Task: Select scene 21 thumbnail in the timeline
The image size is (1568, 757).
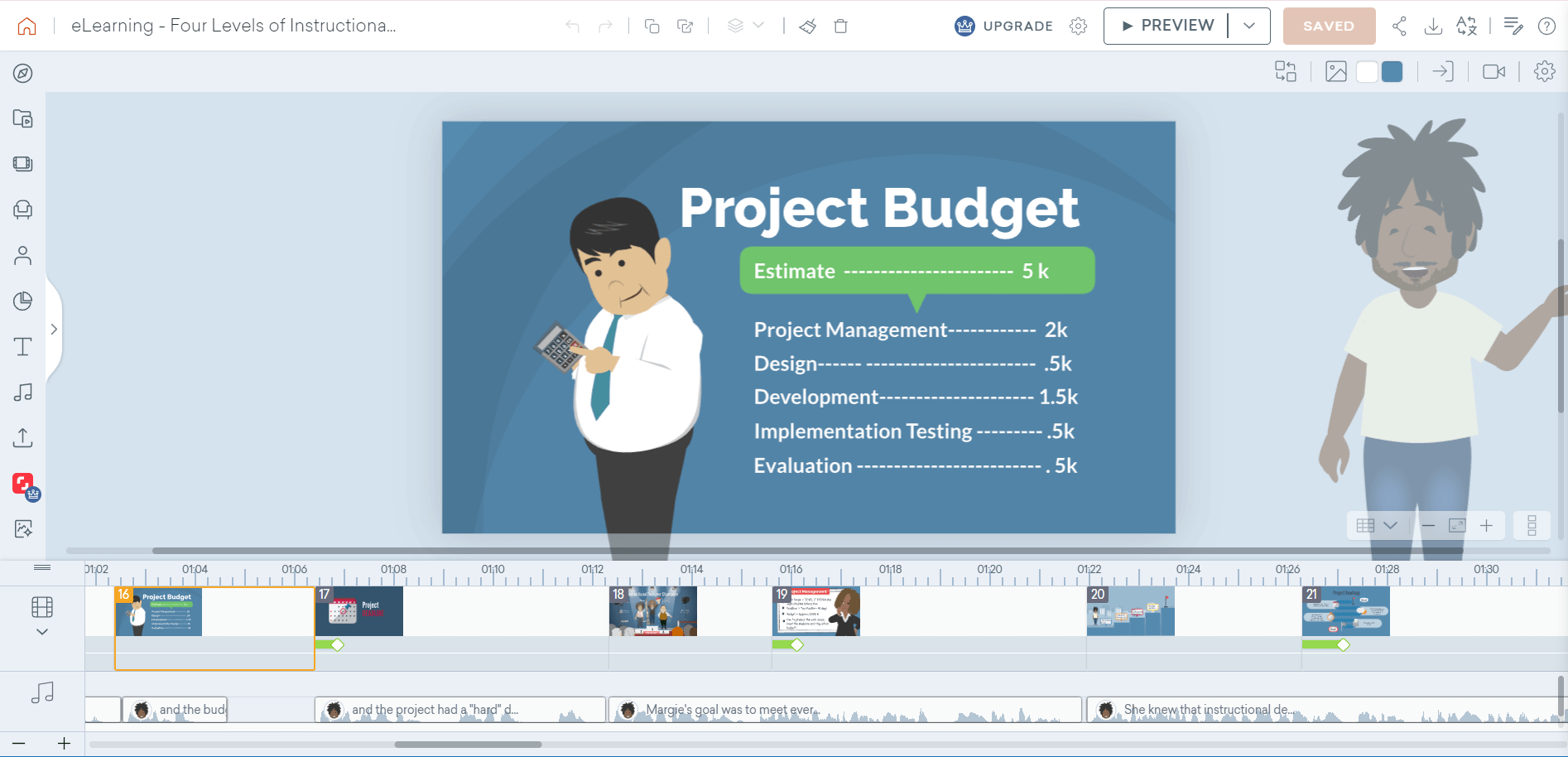Action: [x=1346, y=611]
